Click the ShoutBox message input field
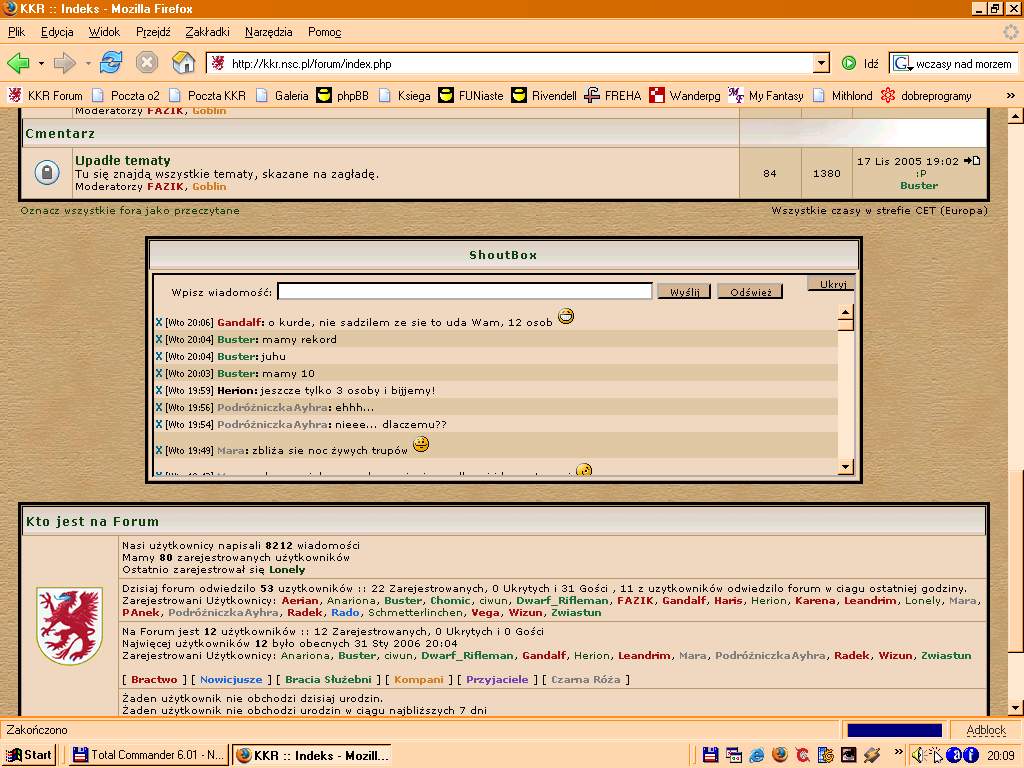1024x768 pixels. [464, 291]
